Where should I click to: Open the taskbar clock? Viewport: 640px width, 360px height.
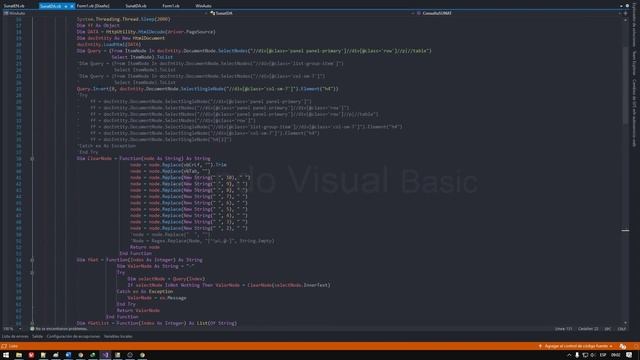(x=616, y=355)
